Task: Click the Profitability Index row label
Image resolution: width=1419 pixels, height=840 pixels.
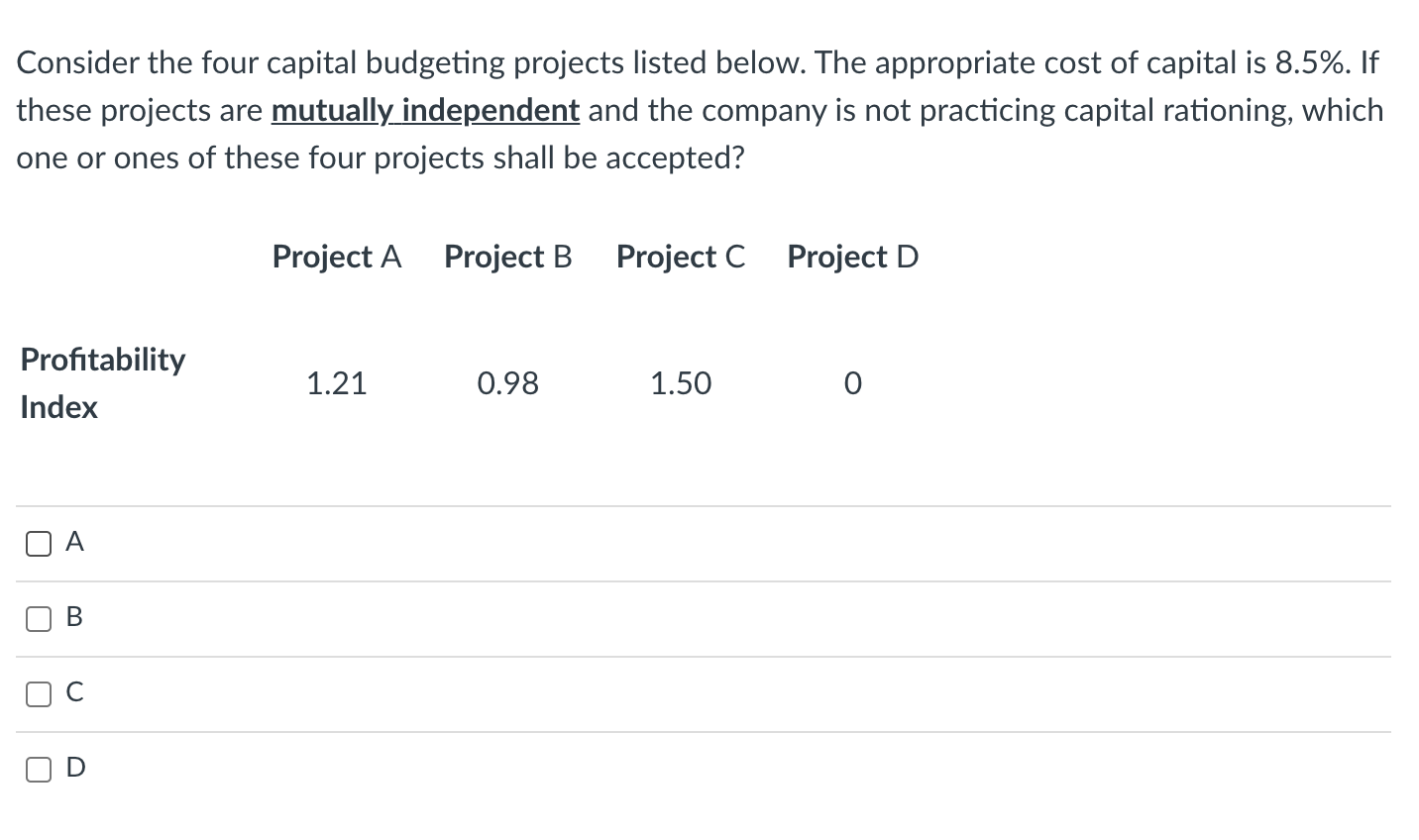Action: click(x=101, y=382)
